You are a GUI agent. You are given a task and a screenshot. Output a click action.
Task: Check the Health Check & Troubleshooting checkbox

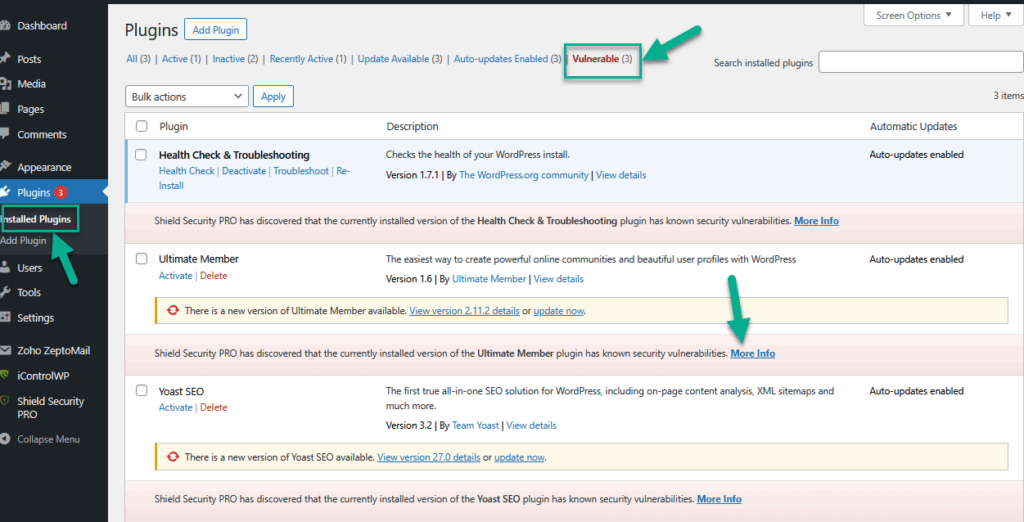click(x=141, y=155)
